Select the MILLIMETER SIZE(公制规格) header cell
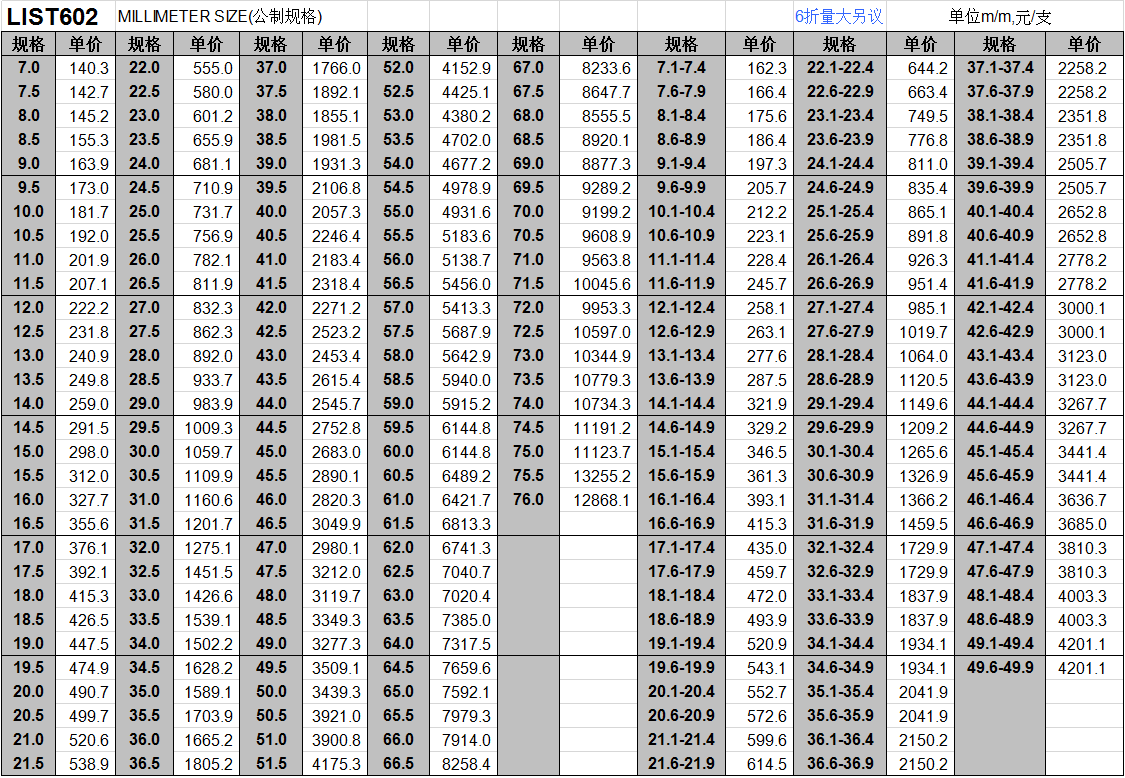1125x778 pixels. 220,17
